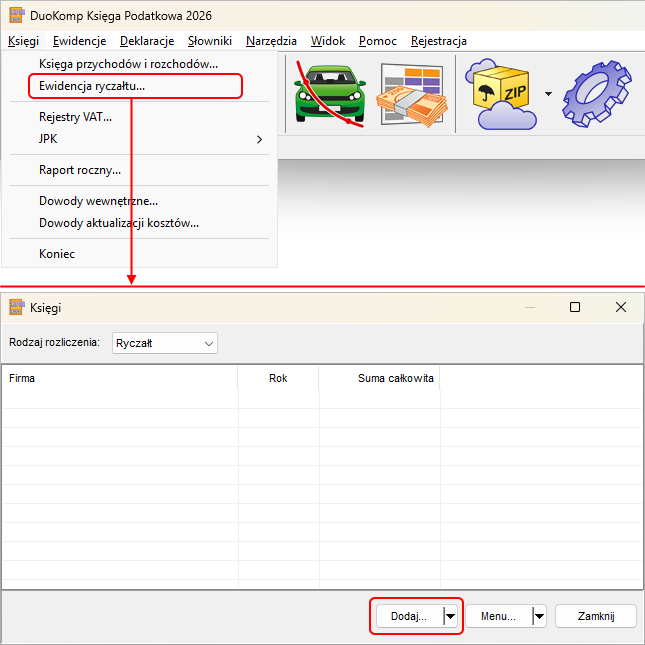The image size is (645, 645).
Task: Click the blue gears settings icon
Action: point(596,95)
